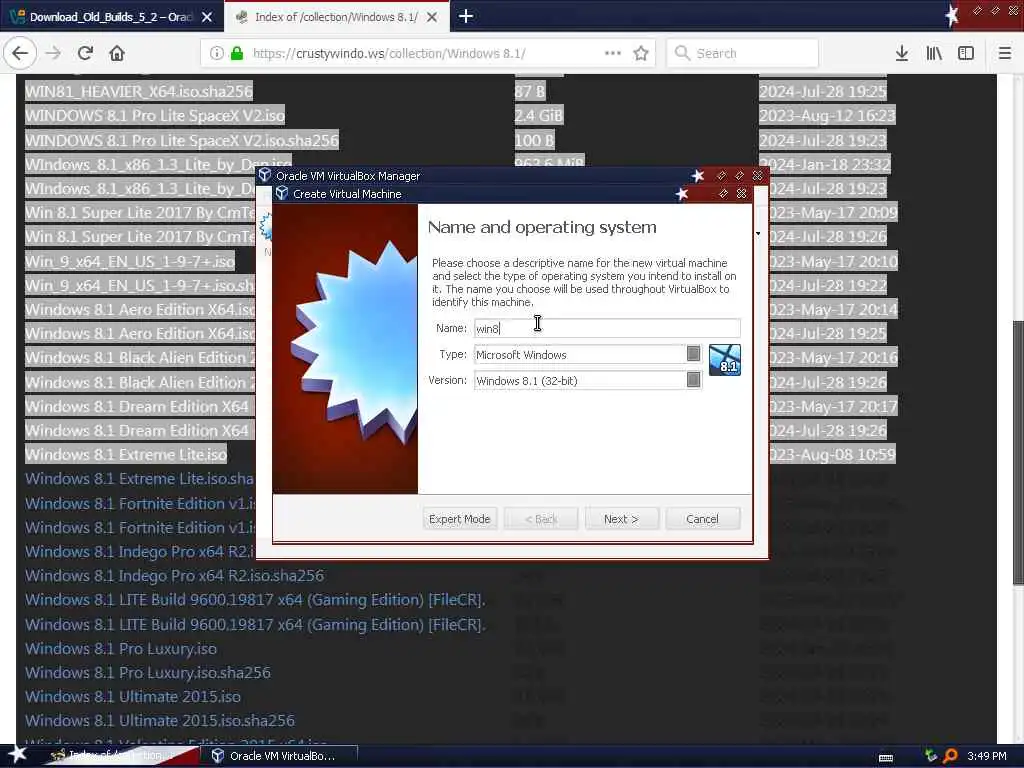
Task: Click the disabled < Back button
Action: coord(541,519)
